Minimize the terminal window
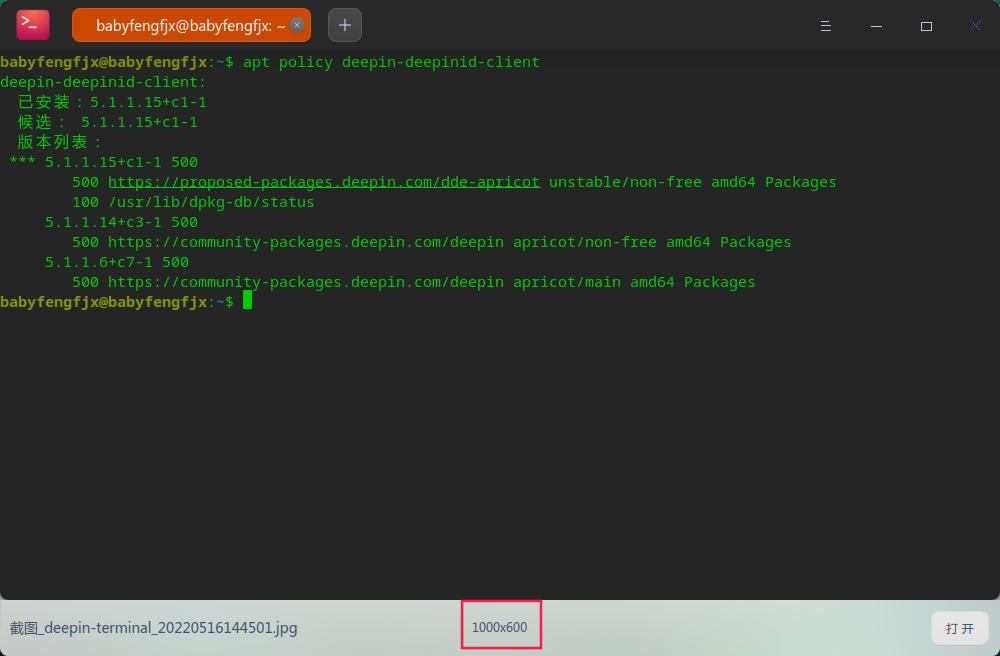Image resolution: width=1000 pixels, height=656 pixels. 876,26
